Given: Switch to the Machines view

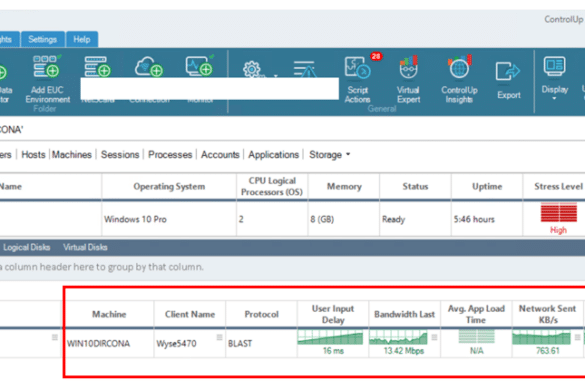Looking at the screenshot, I should 72,155.
